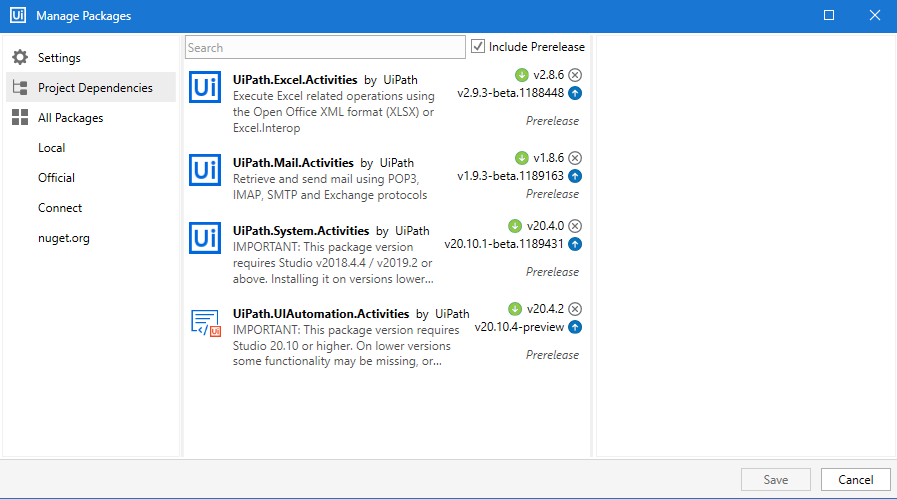The width and height of the screenshot is (897, 499).
Task: Select the Connect package source
Action: tap(60, 208)
